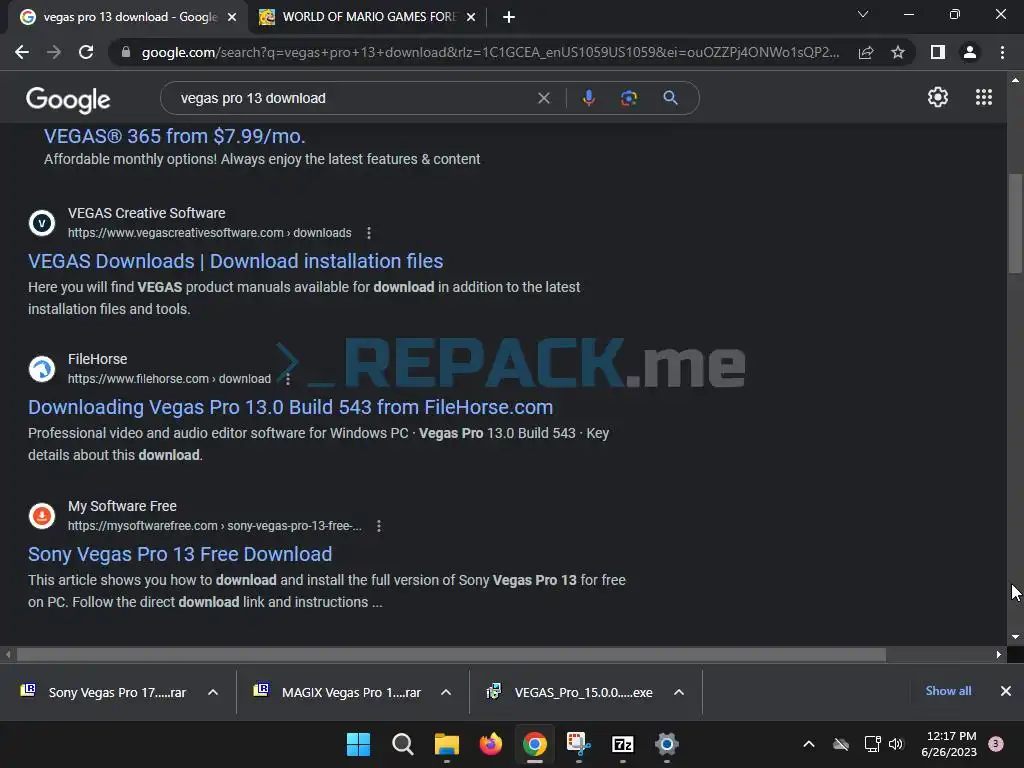
Task: Open more options for FileHorse result
Action: 288,379
